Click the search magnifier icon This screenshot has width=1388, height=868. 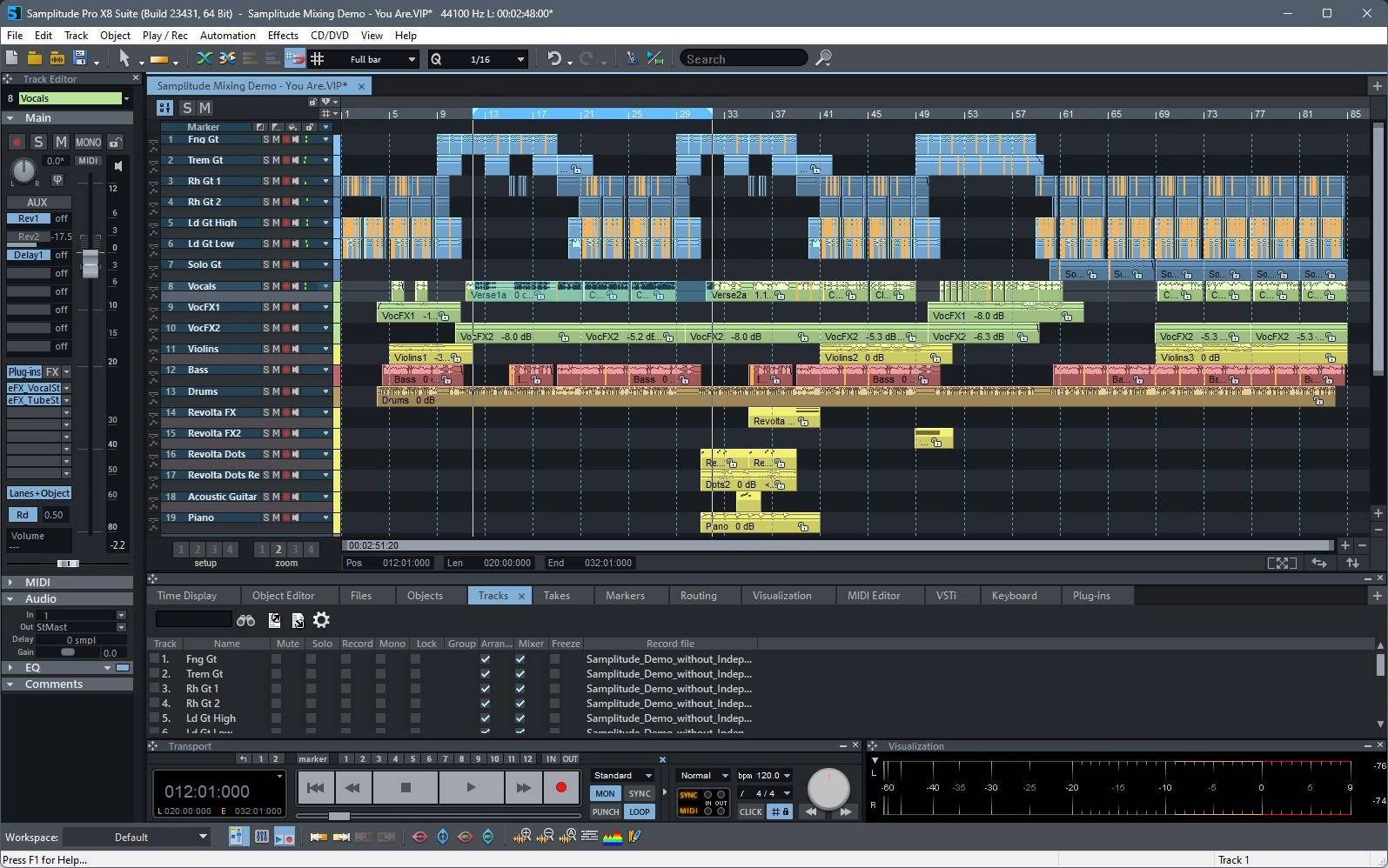tap(823, 58)
